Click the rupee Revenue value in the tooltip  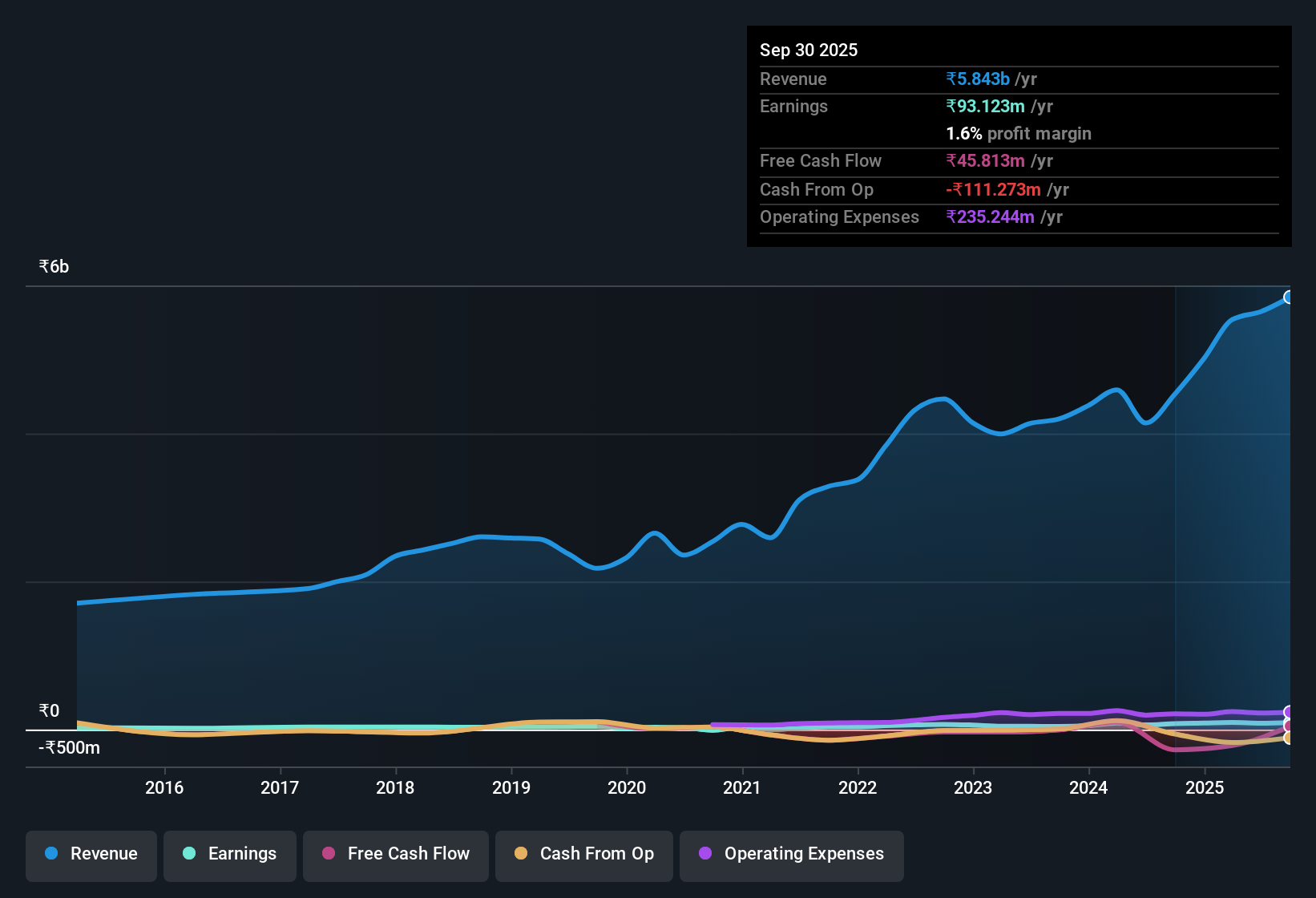(x=978, y=79)
